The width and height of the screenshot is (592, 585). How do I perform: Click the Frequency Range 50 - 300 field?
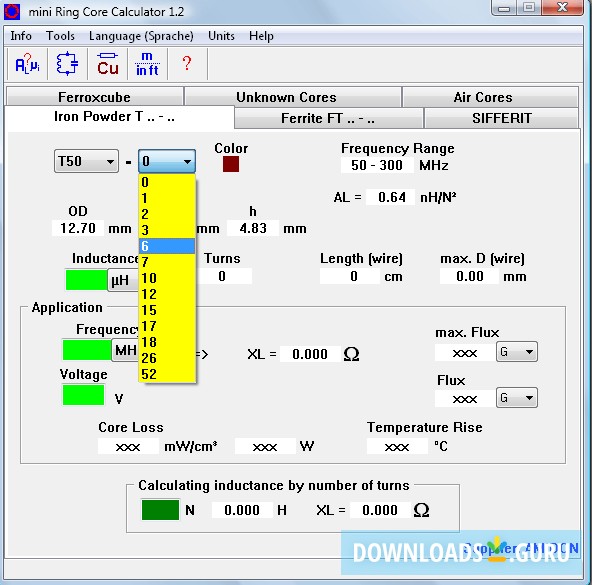pyautogui.click(x=377, y=165)
